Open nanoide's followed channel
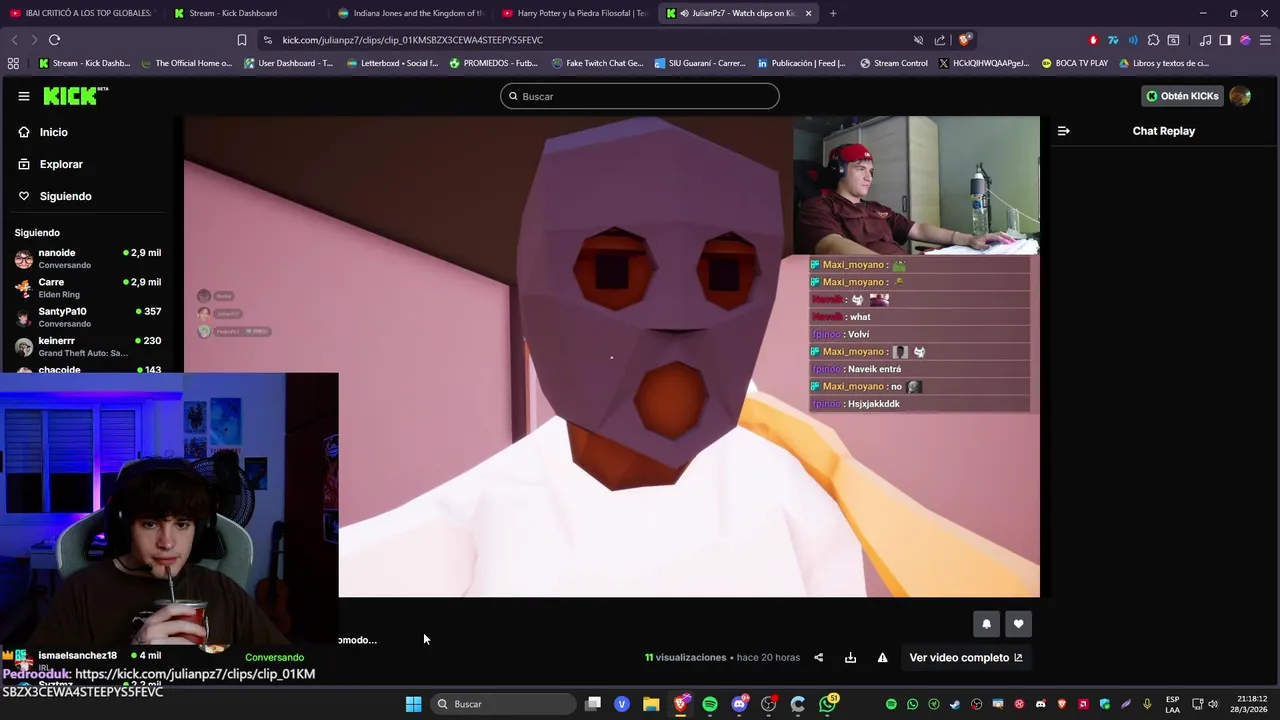This screenshot has height=720, width=1280. (88, 258)
